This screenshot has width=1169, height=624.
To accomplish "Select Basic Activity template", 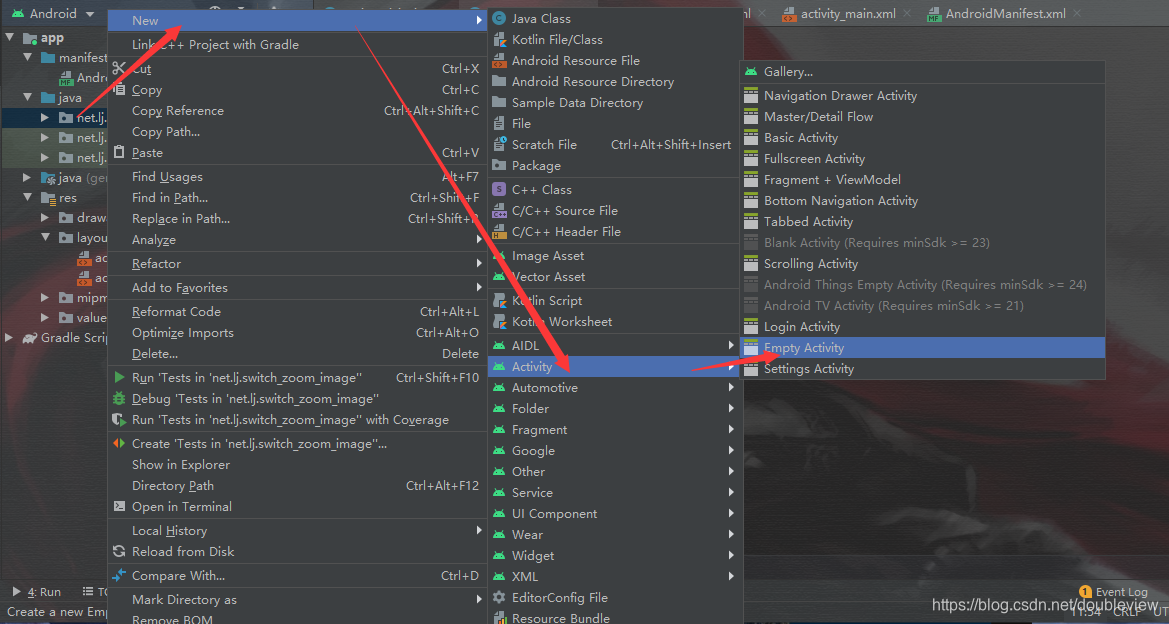I will [922, 137].
